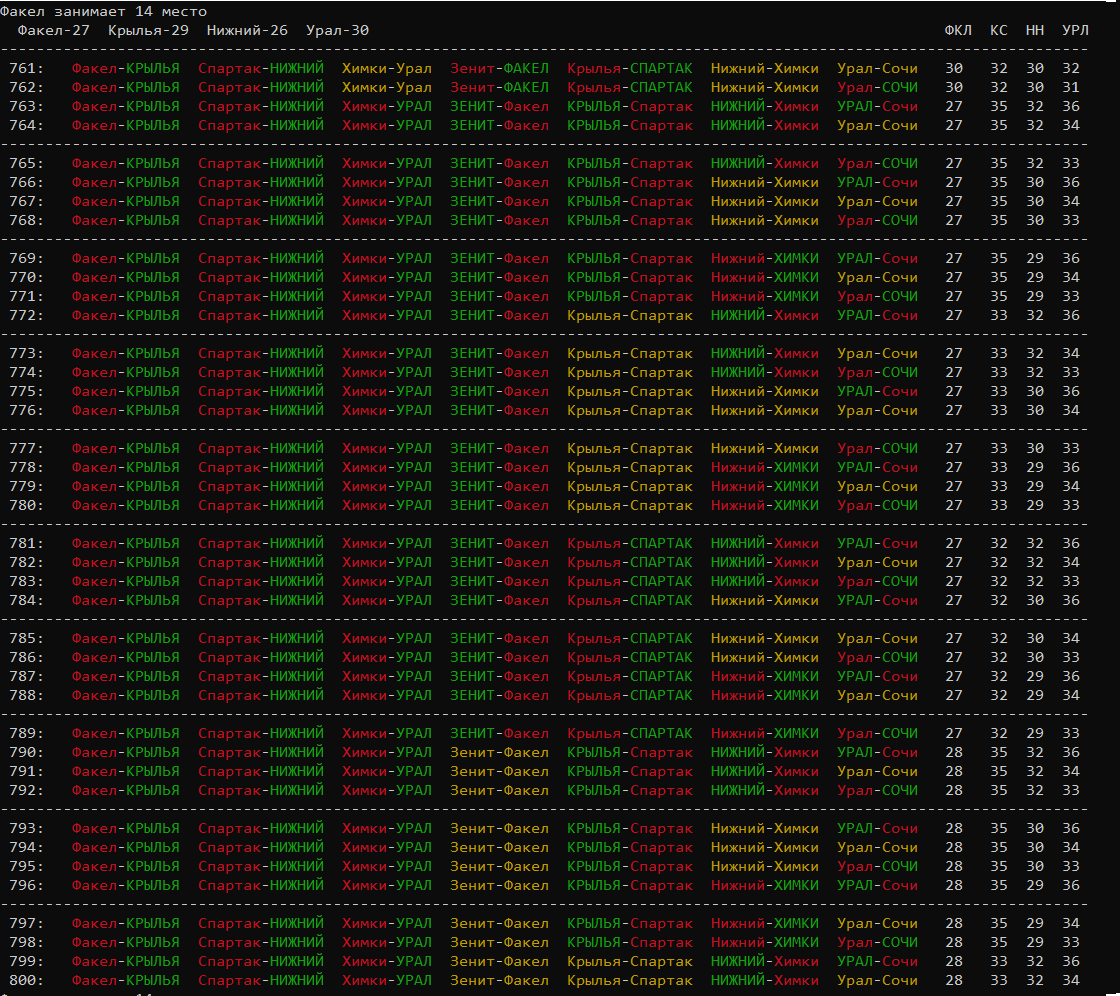
Task: Click 'Зенит-Факел' in row 790
Action: (499, 752)
